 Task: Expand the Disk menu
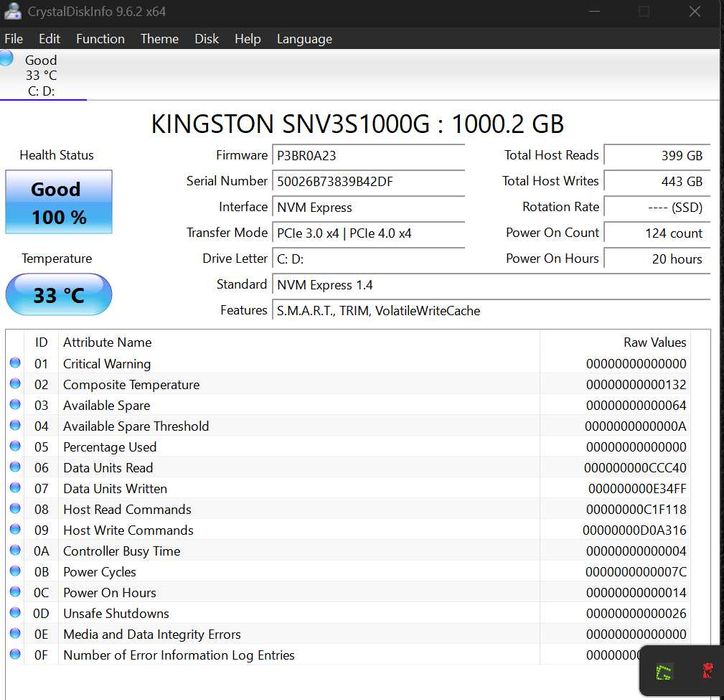pyautogui.click(x=207, y=39)
